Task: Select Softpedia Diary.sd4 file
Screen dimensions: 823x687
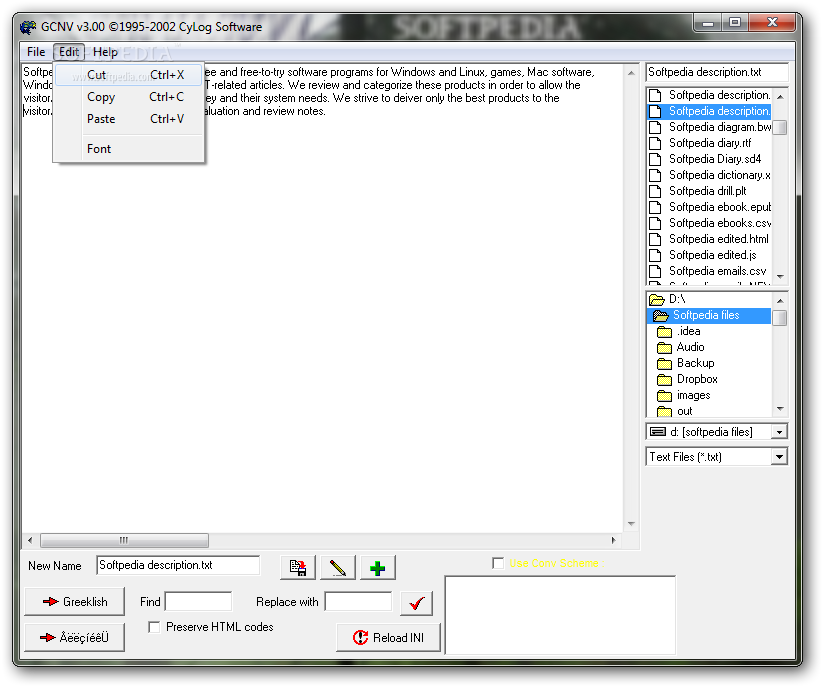Action: pyautogui.click(x=710, y=160)
